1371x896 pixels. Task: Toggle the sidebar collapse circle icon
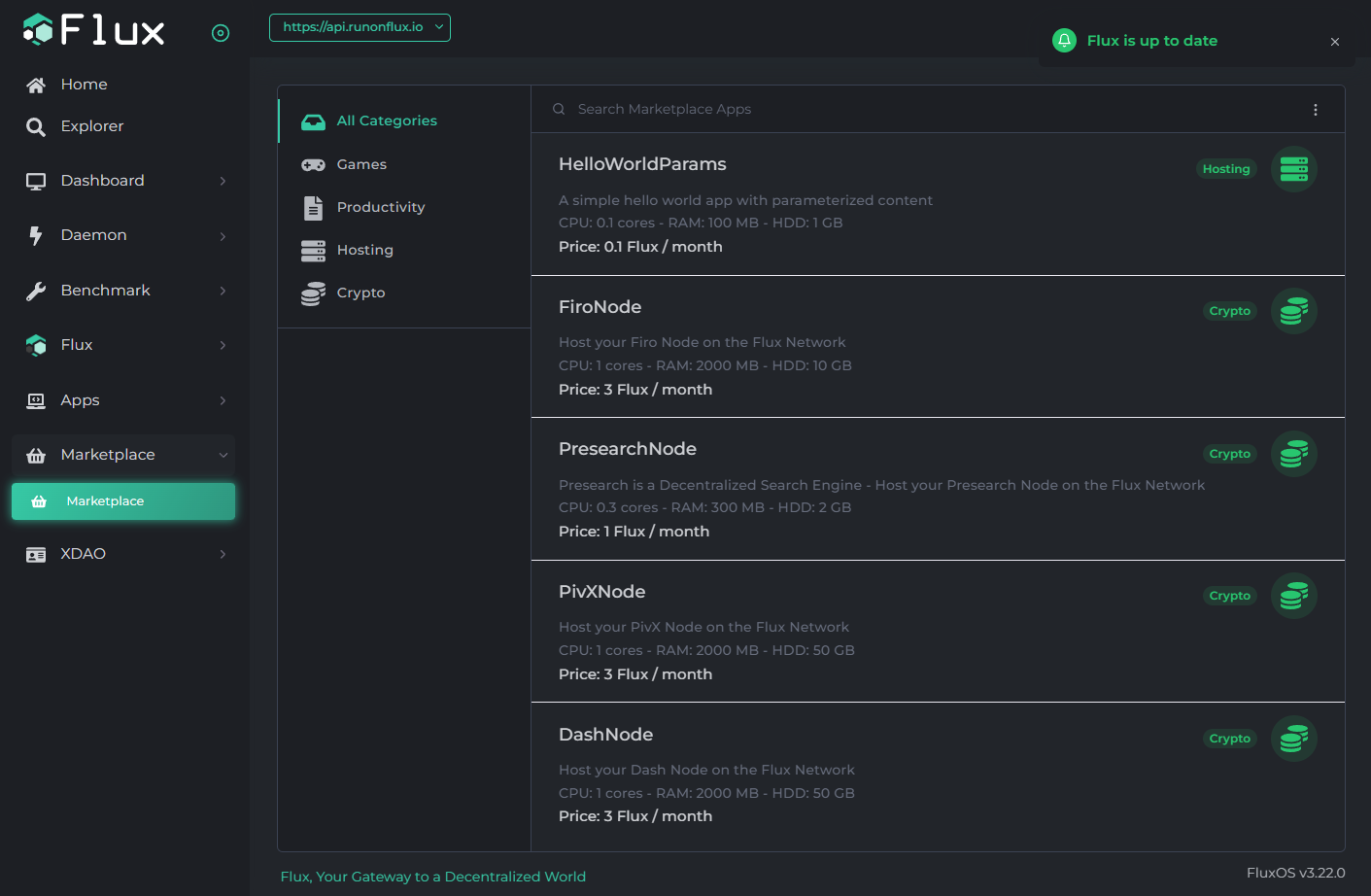[221, 33]
